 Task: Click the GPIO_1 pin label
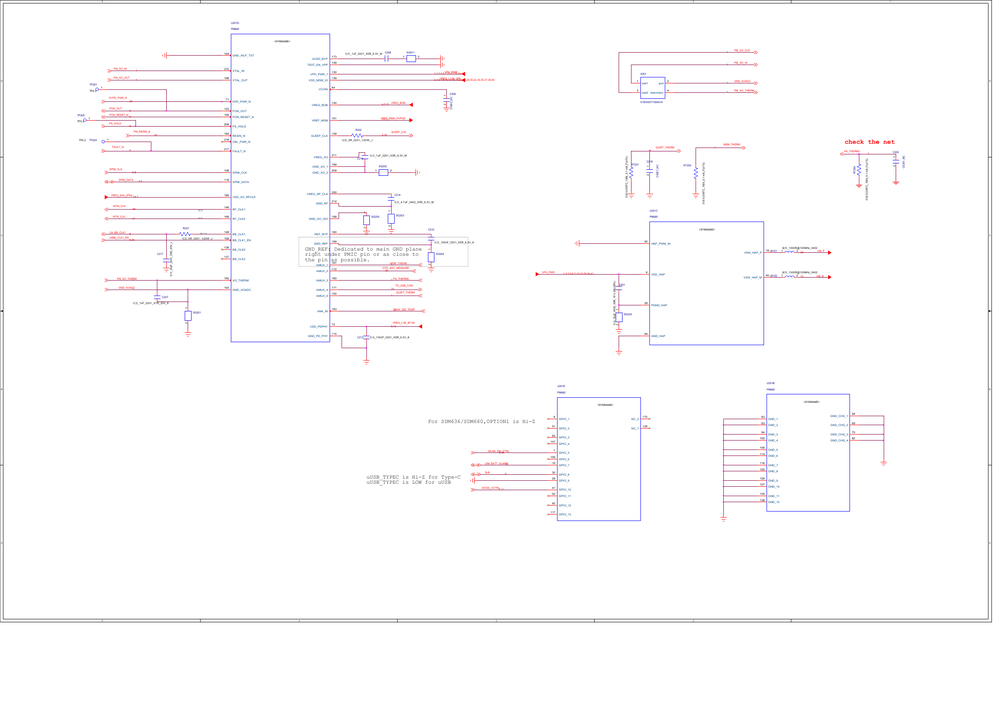[x=564, y=419]
